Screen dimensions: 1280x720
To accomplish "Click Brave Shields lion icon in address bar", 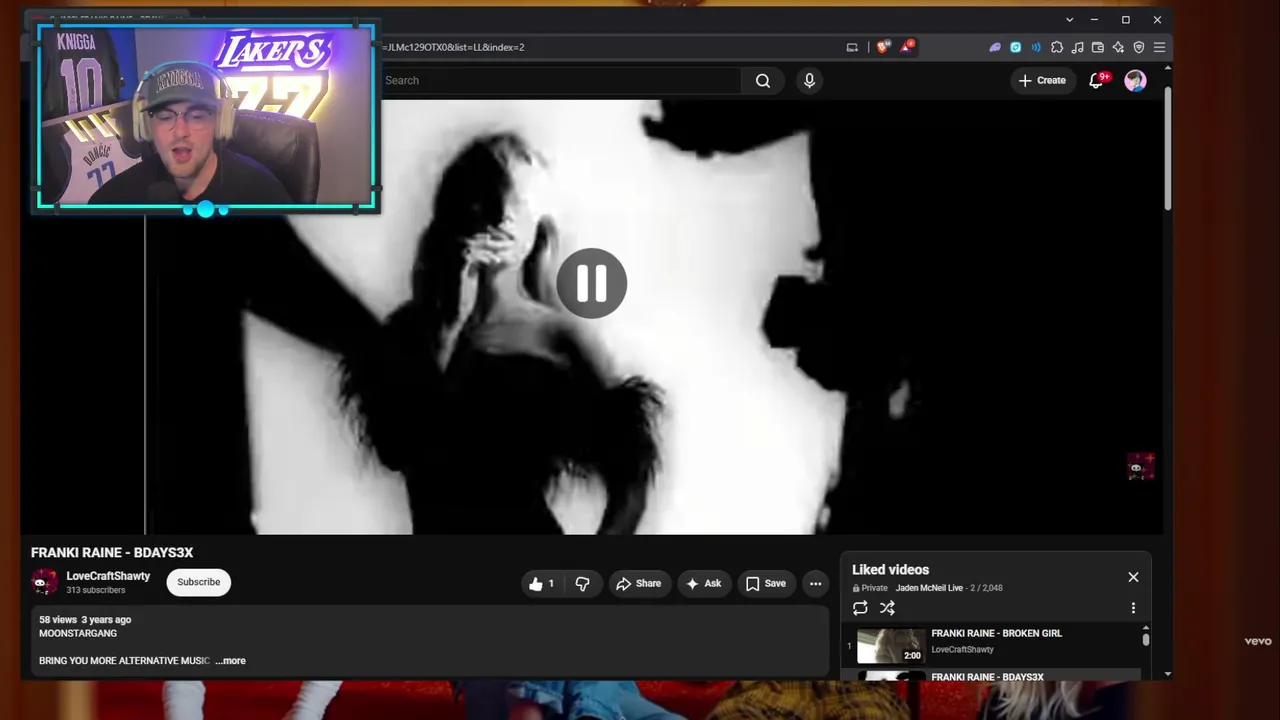I will (883, 47).
